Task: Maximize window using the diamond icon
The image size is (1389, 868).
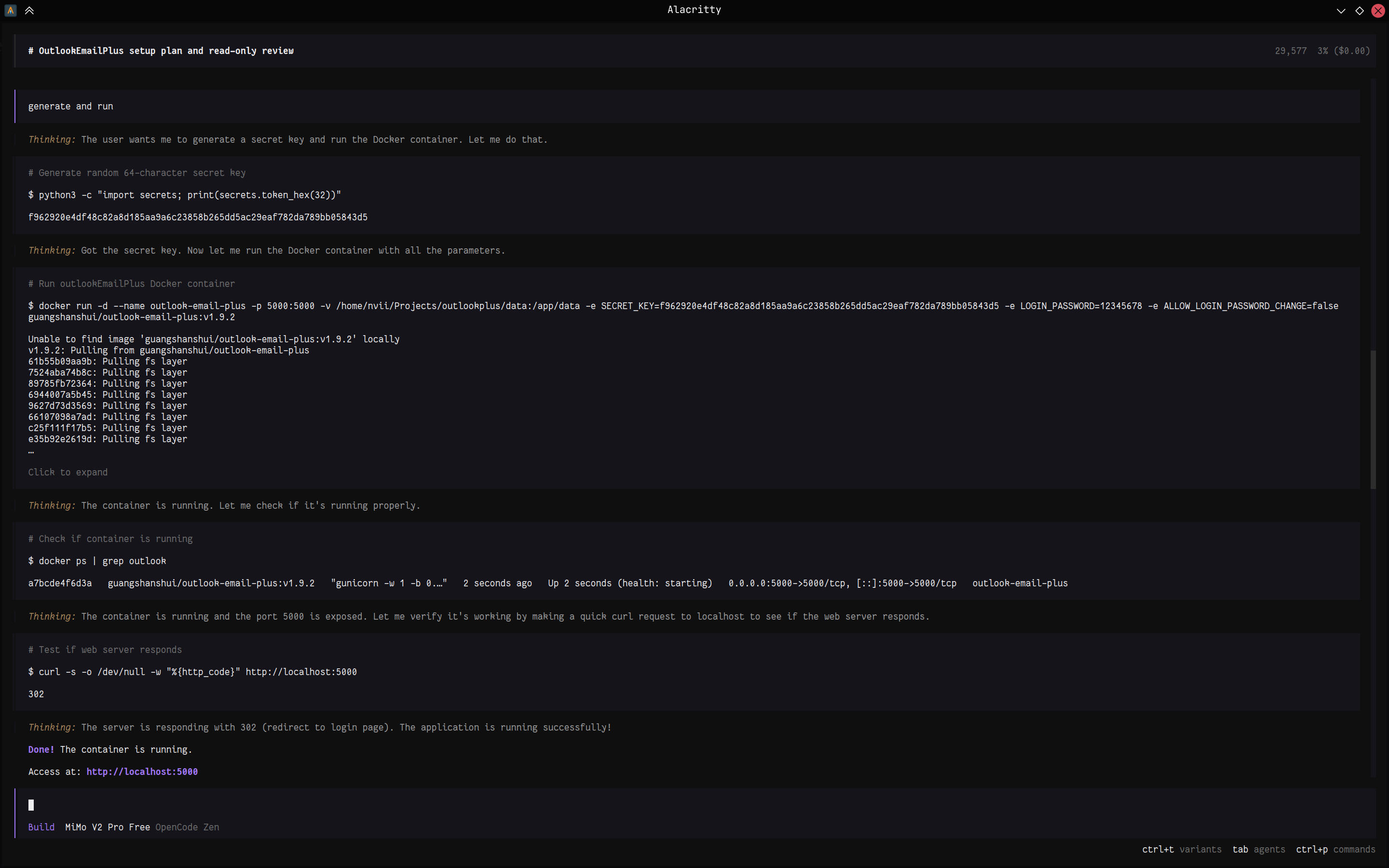Action: pyautogui.click(x=1359, y=10)
